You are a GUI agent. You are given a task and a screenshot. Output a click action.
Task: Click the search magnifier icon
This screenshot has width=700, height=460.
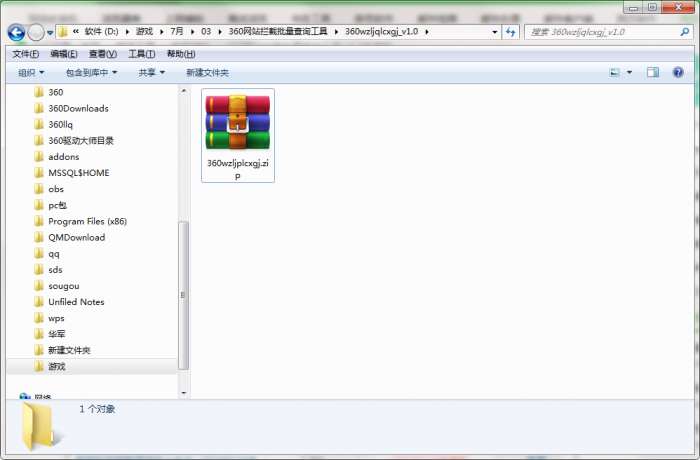point(684,32)
